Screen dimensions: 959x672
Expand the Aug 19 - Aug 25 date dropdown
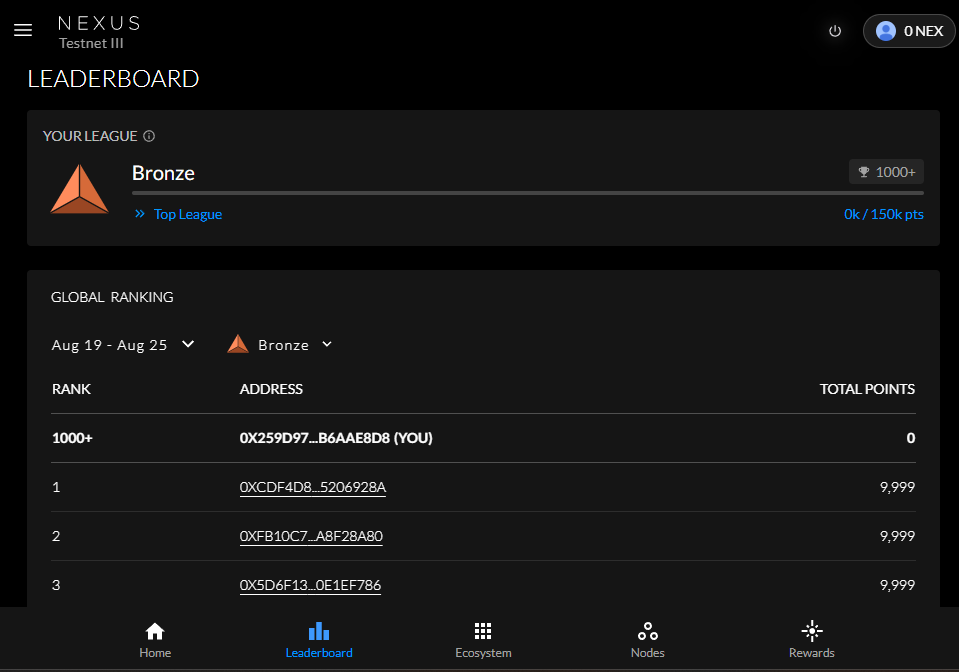pyautogui.click(x=123, y=345)
